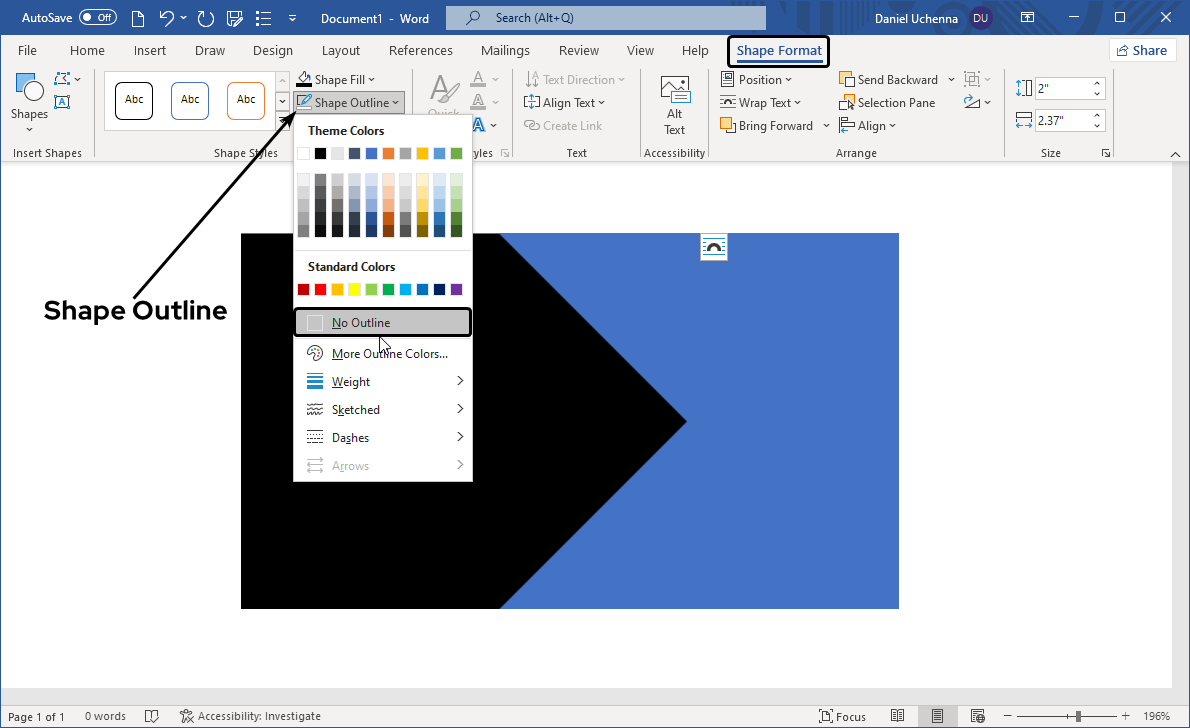1190x728 pixels.
Task: Choose More Outline Colors option
Action: point(389,354)
